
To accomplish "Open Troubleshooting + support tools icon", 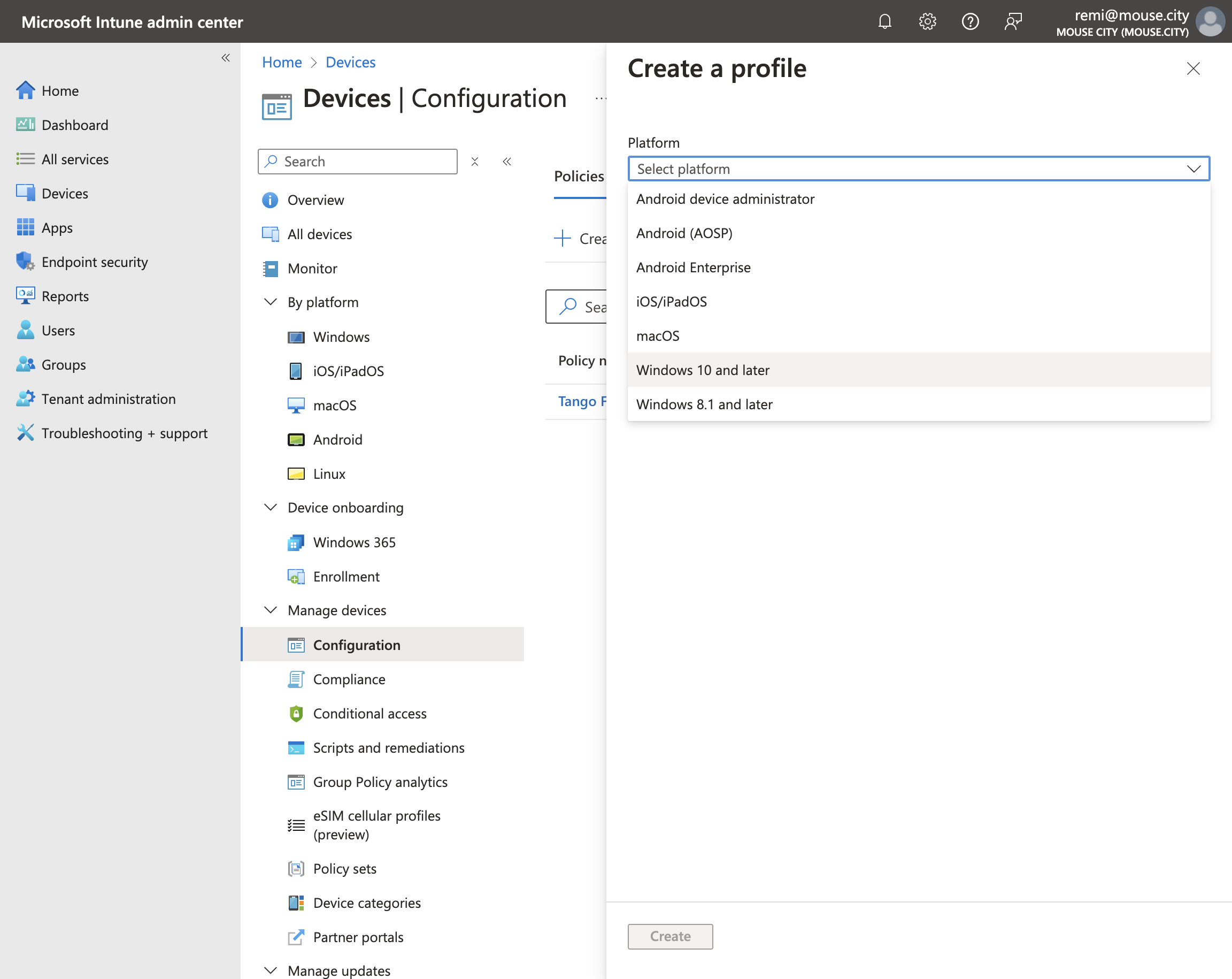I will (26, 433).
